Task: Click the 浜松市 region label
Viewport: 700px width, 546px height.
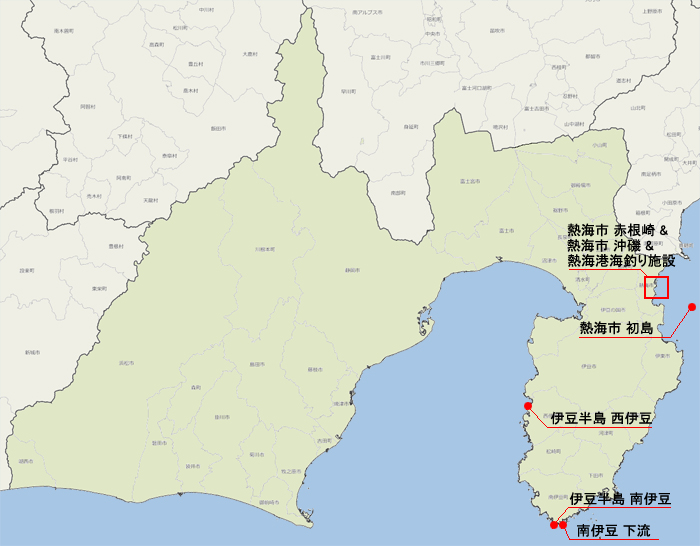Action: (x=126, y=362)
